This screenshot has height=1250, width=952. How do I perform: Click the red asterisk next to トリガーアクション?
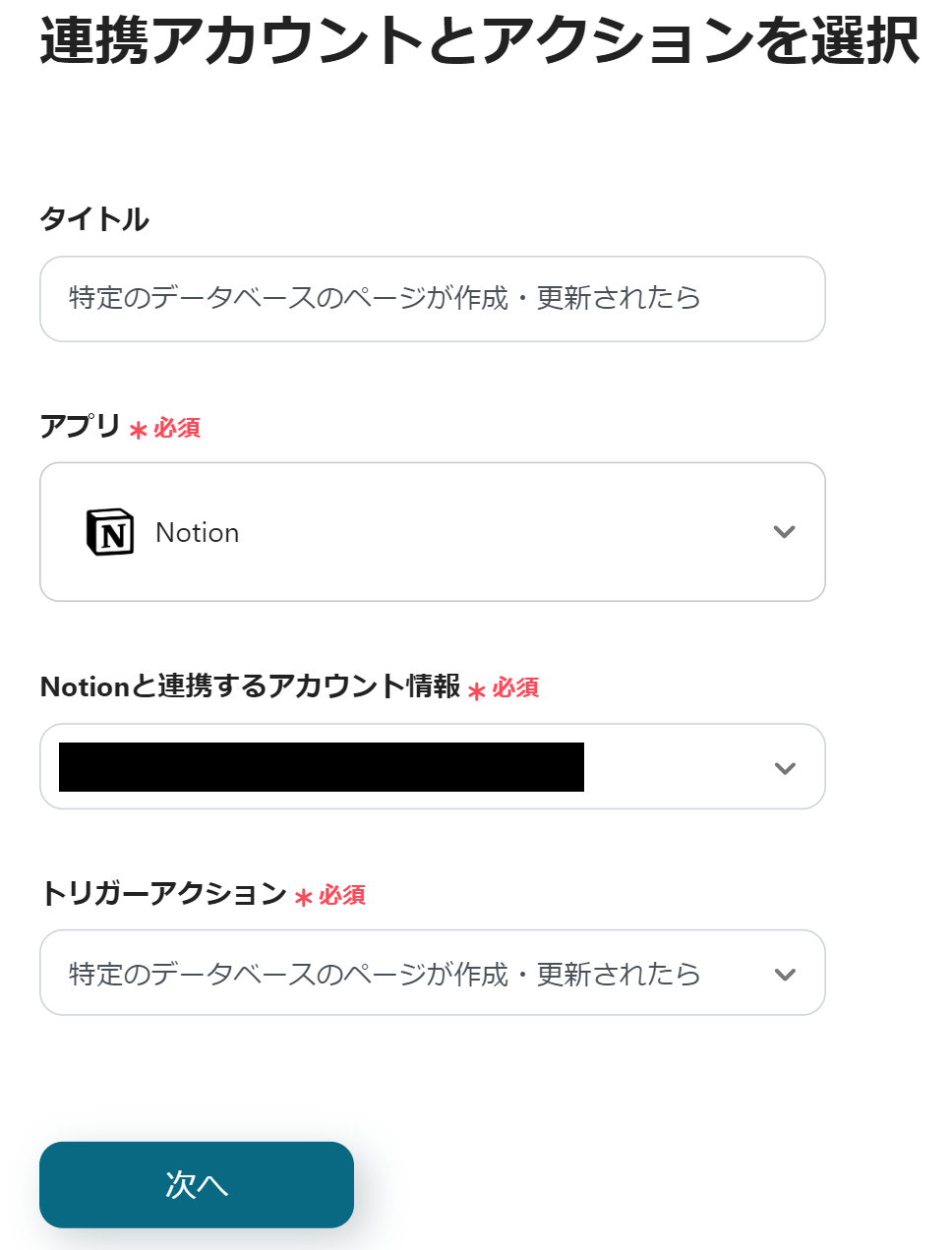tap(303, 897)
